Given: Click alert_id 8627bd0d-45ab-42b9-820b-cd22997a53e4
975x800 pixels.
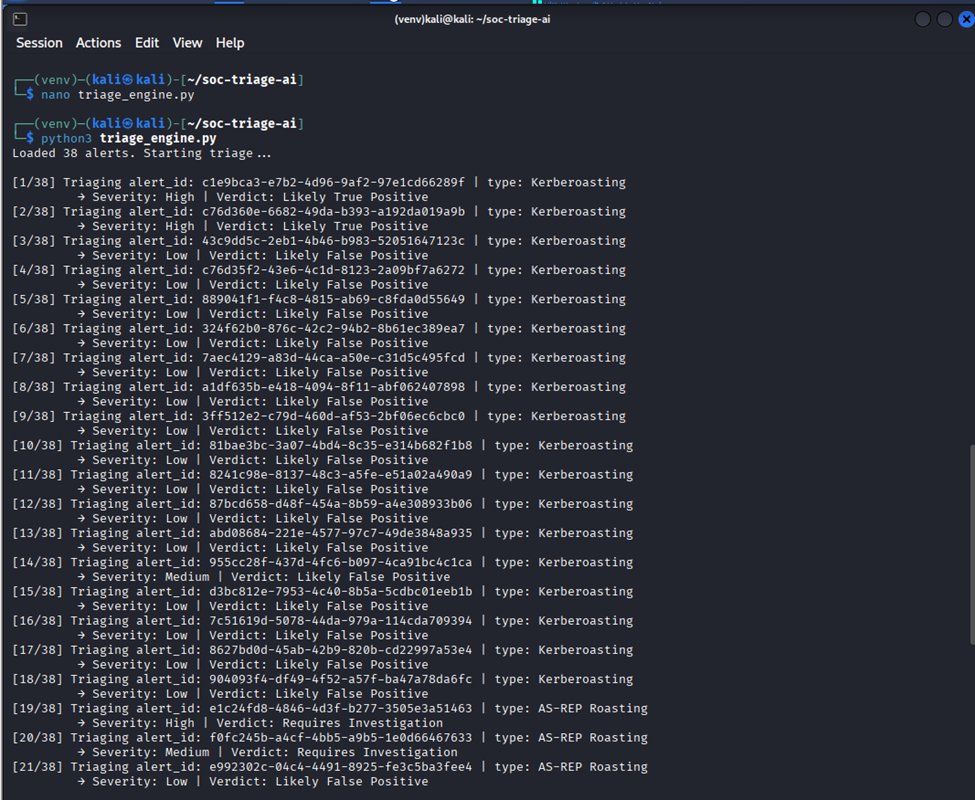Looking at the screenshot, I should pos(340,650).
